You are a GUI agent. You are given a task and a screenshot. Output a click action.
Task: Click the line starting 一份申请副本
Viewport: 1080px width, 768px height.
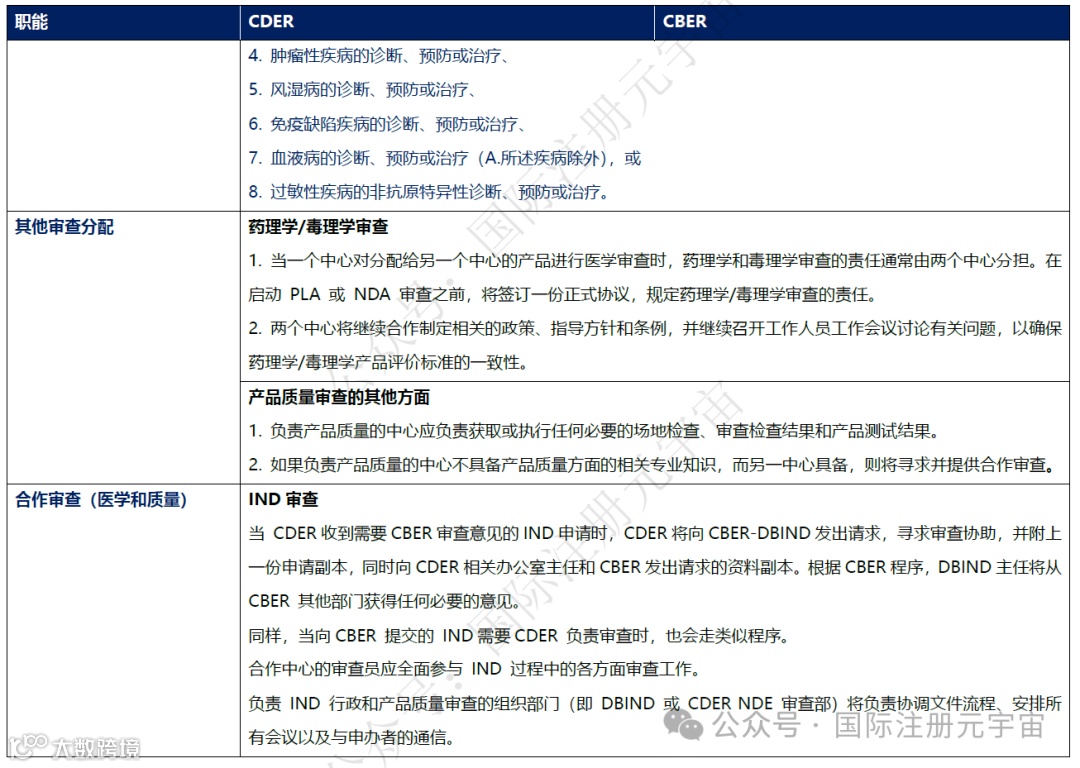655,568
